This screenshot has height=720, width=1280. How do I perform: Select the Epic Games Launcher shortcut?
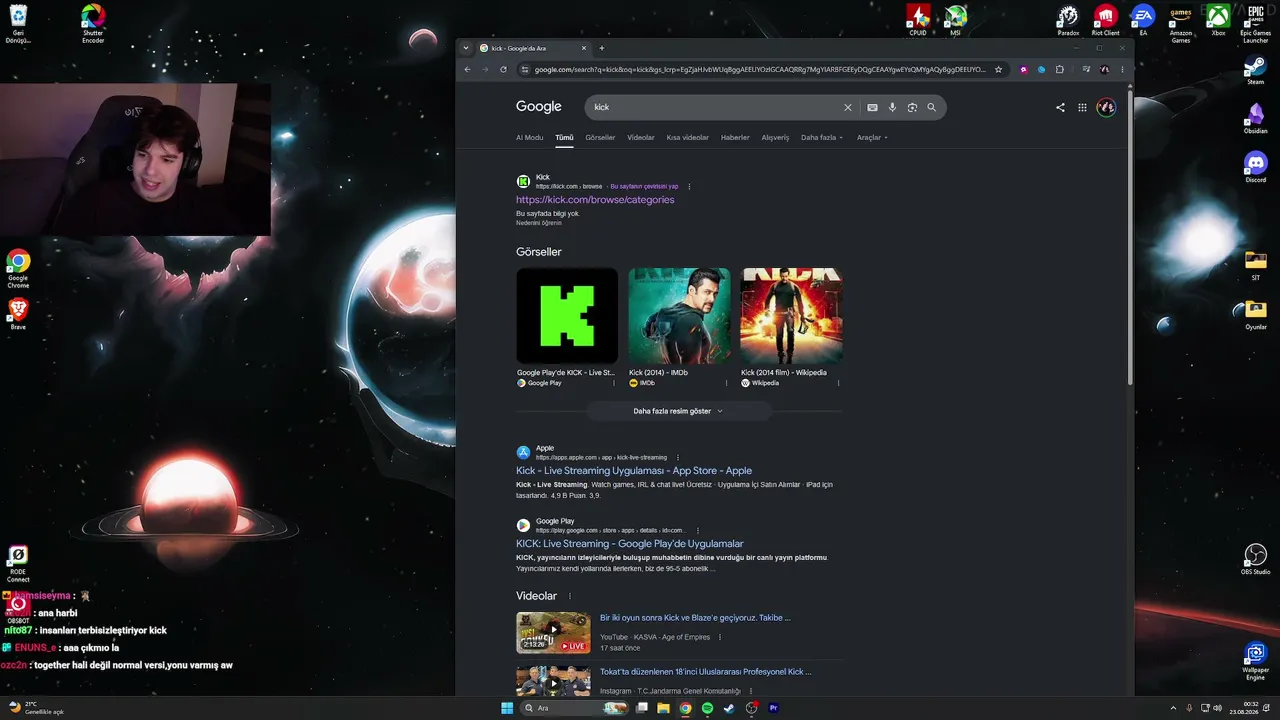1255,24
